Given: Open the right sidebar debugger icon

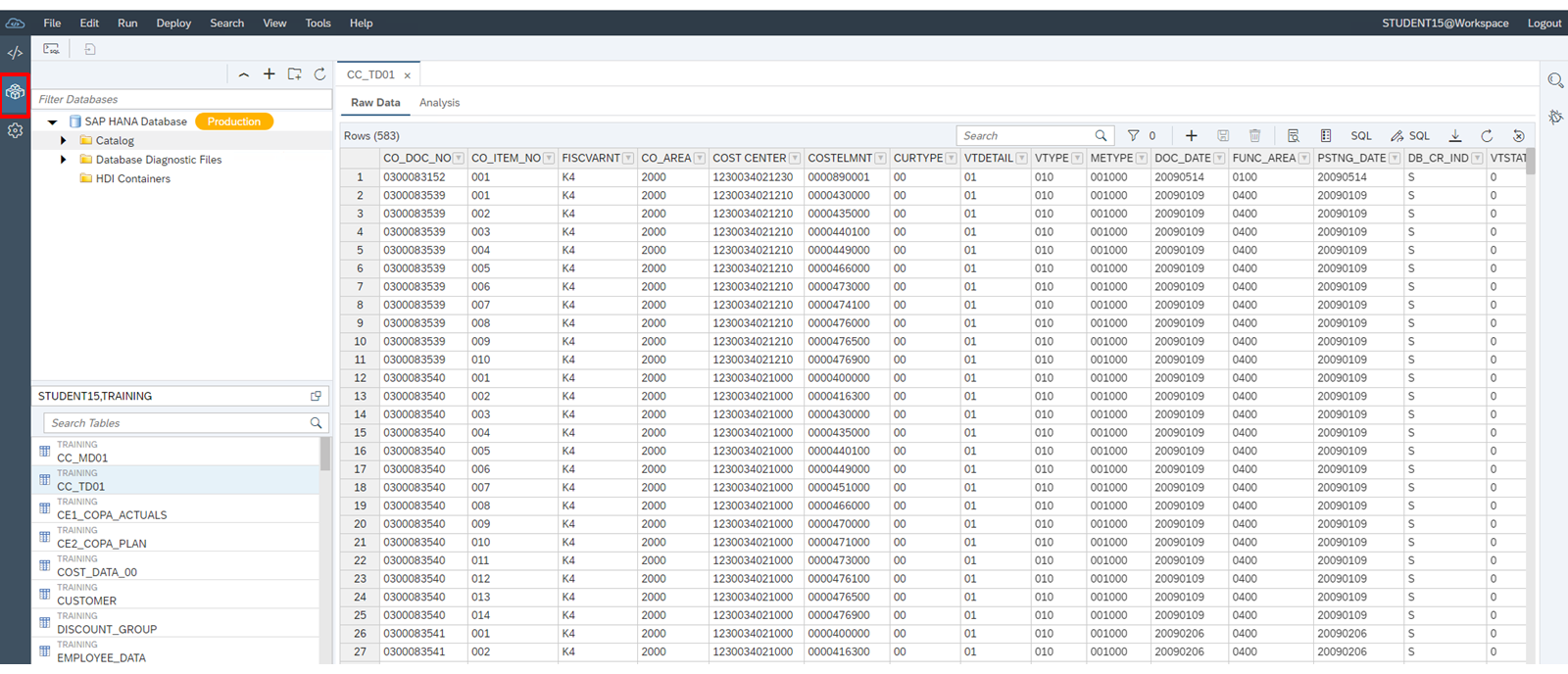Looking at the screenshot, I should pyautogui.click(x=1555, y=117).
